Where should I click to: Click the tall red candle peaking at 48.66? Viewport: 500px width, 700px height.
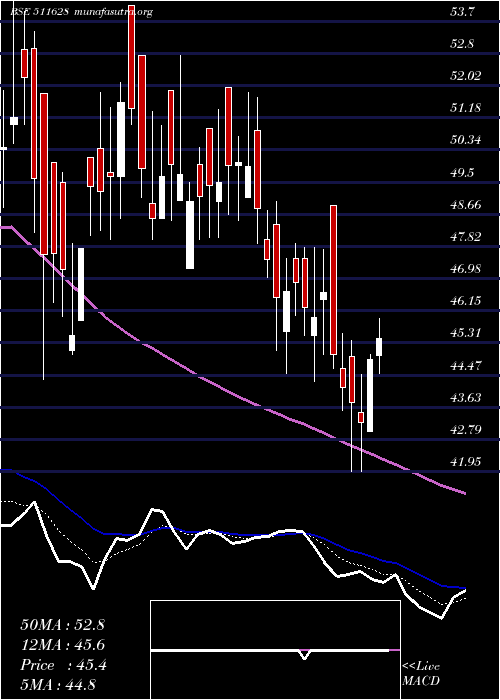tap(333, 280)
